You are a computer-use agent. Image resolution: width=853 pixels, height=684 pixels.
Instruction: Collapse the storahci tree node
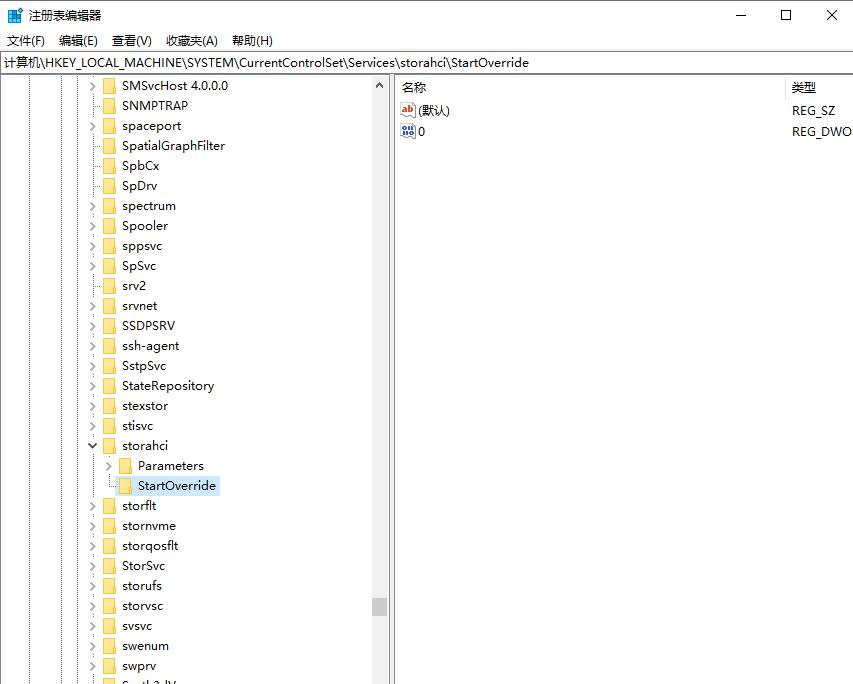93,445
